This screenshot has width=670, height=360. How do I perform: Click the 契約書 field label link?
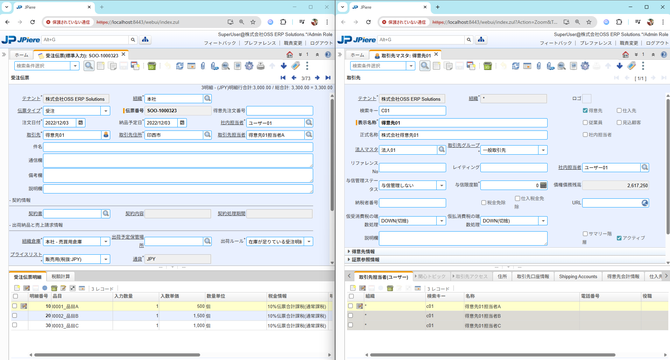[x=35, y=214]
